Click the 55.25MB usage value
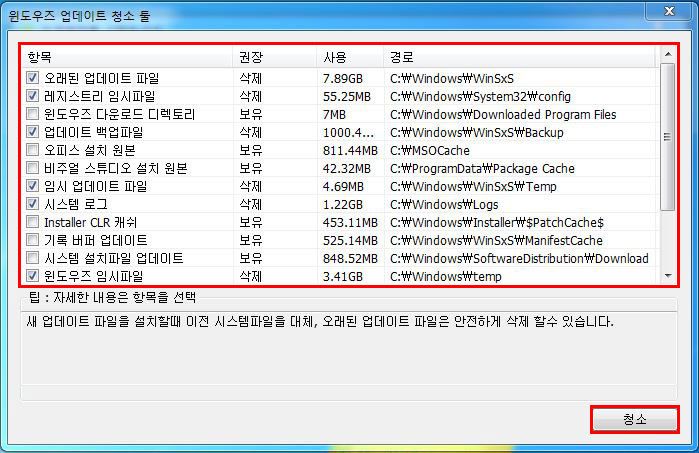The height and width of the screenshot is (453, 699). click(x=347, y=97)
